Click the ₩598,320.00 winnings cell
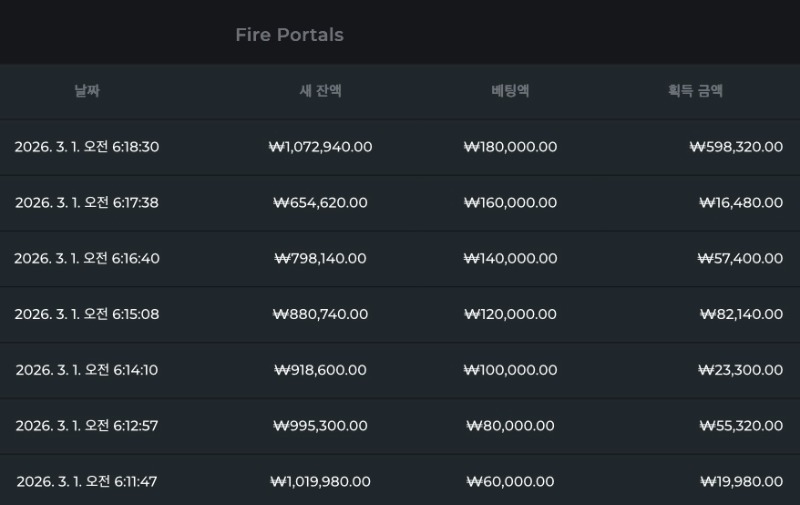Viewport: 800px width, 505px height. [x=736, y=147]
